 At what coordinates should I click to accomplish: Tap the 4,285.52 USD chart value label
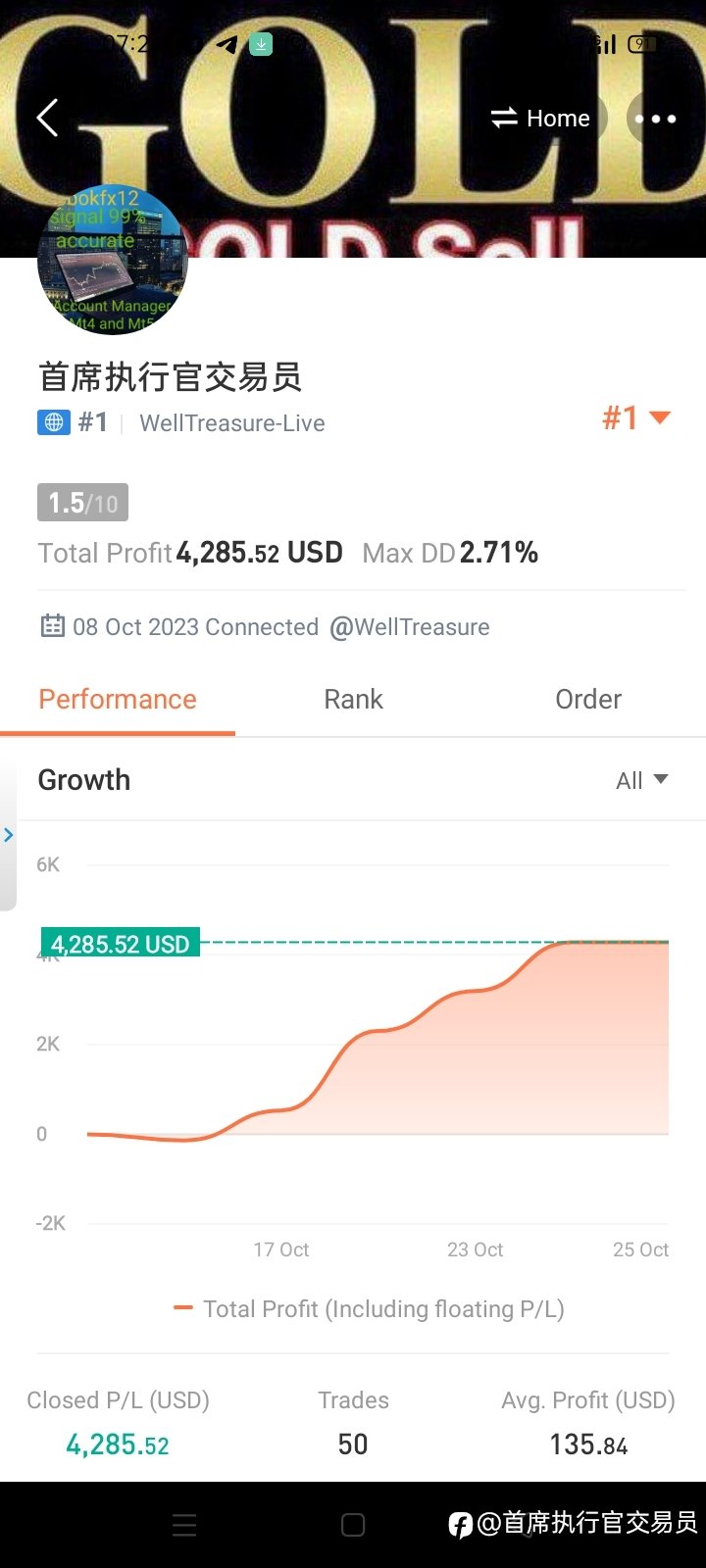(120, 944)
